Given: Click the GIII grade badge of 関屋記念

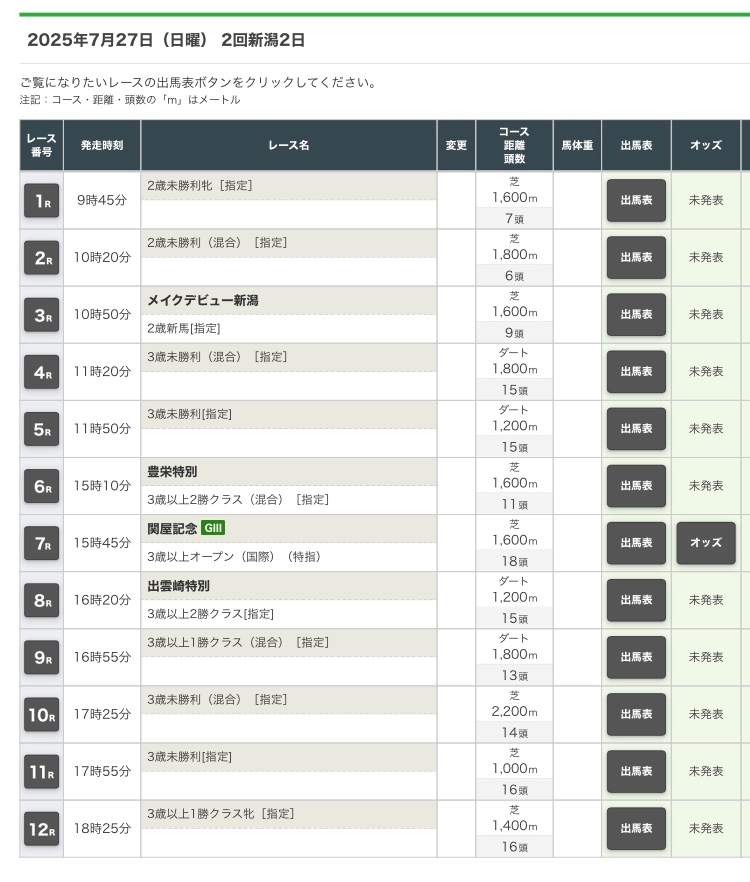Looking at the screenshot, I should tap(213, 528).
